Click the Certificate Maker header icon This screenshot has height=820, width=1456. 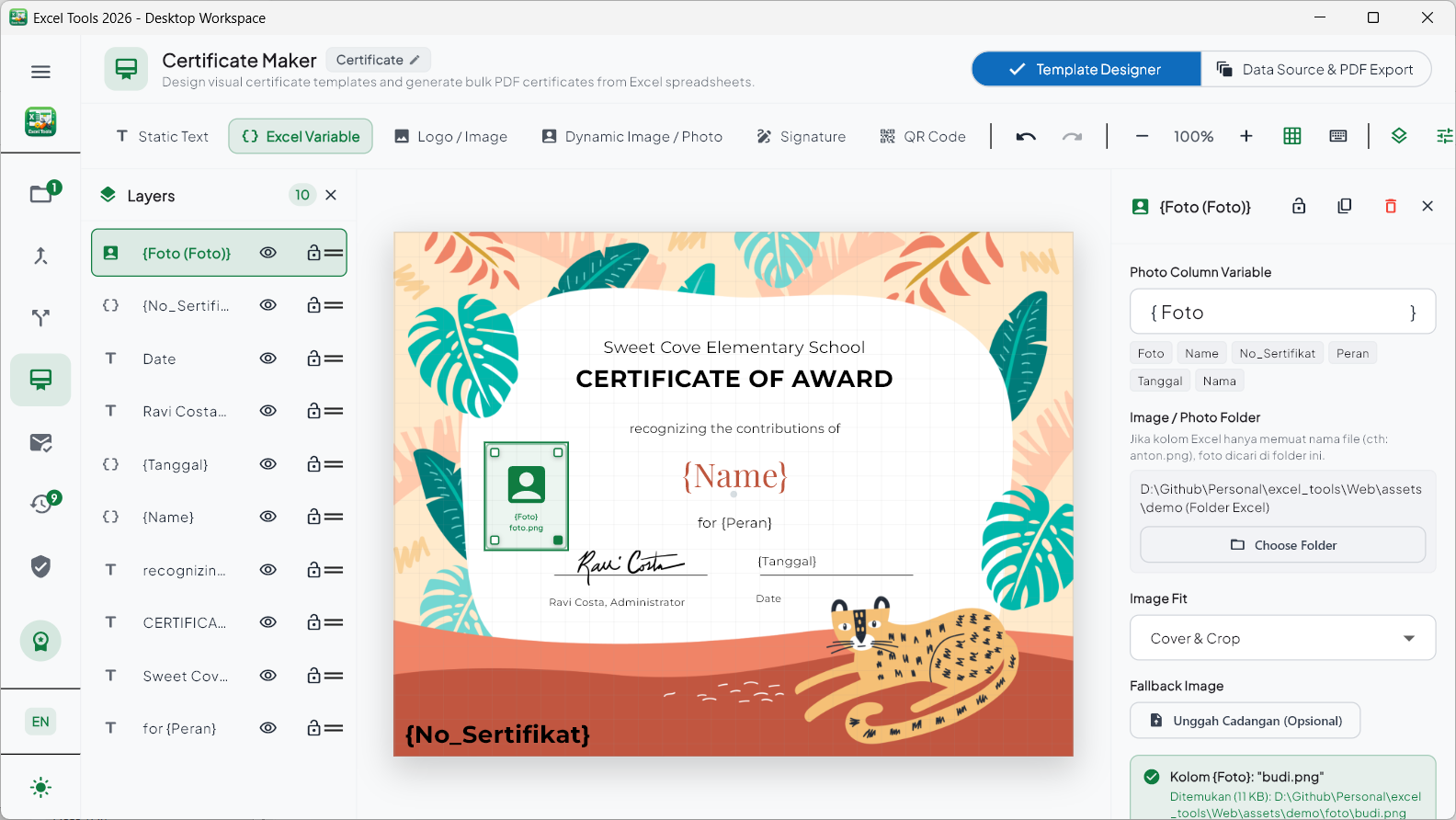pos(126,69)
